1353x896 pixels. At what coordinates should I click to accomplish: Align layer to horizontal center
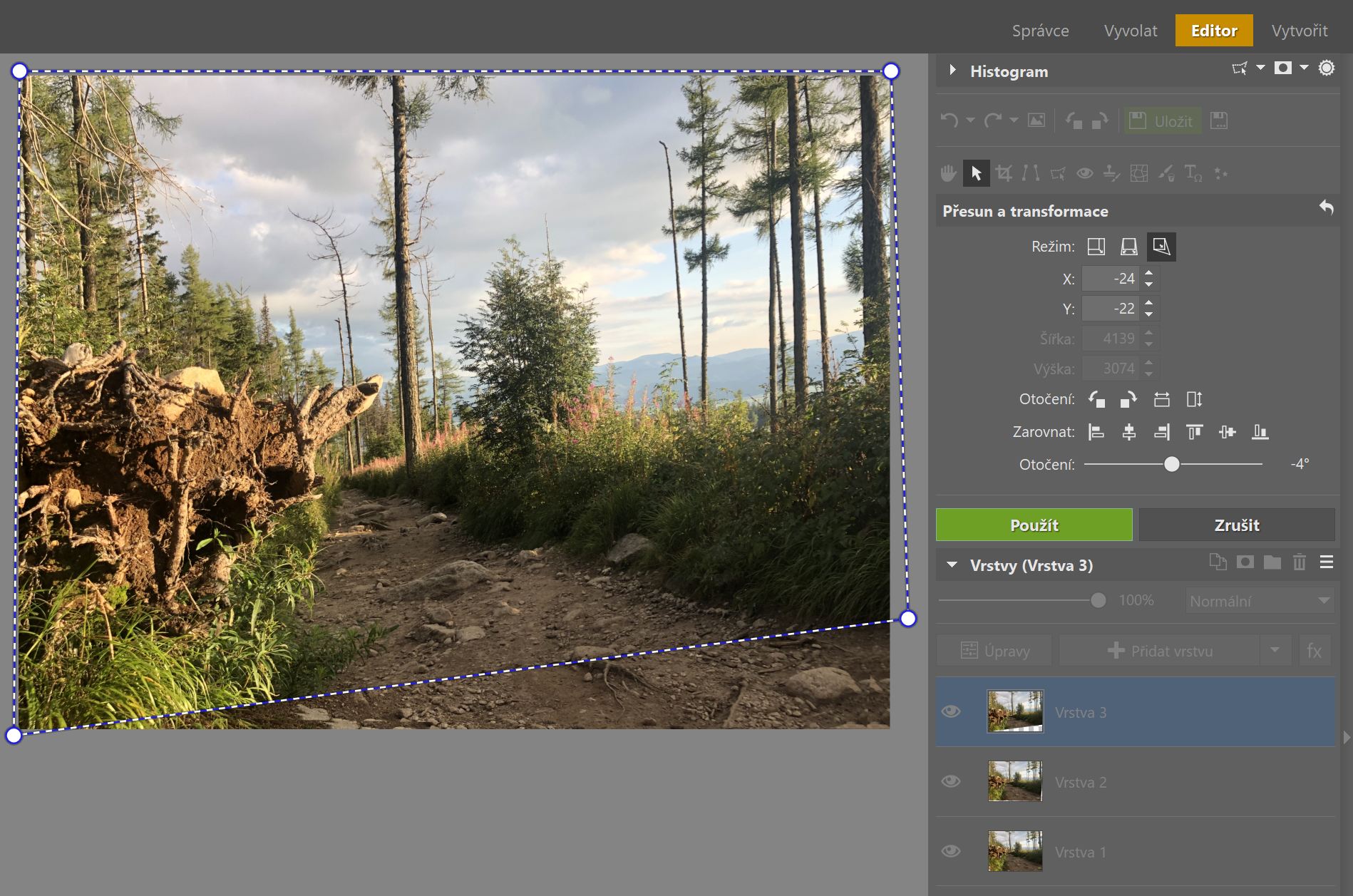1129,432
